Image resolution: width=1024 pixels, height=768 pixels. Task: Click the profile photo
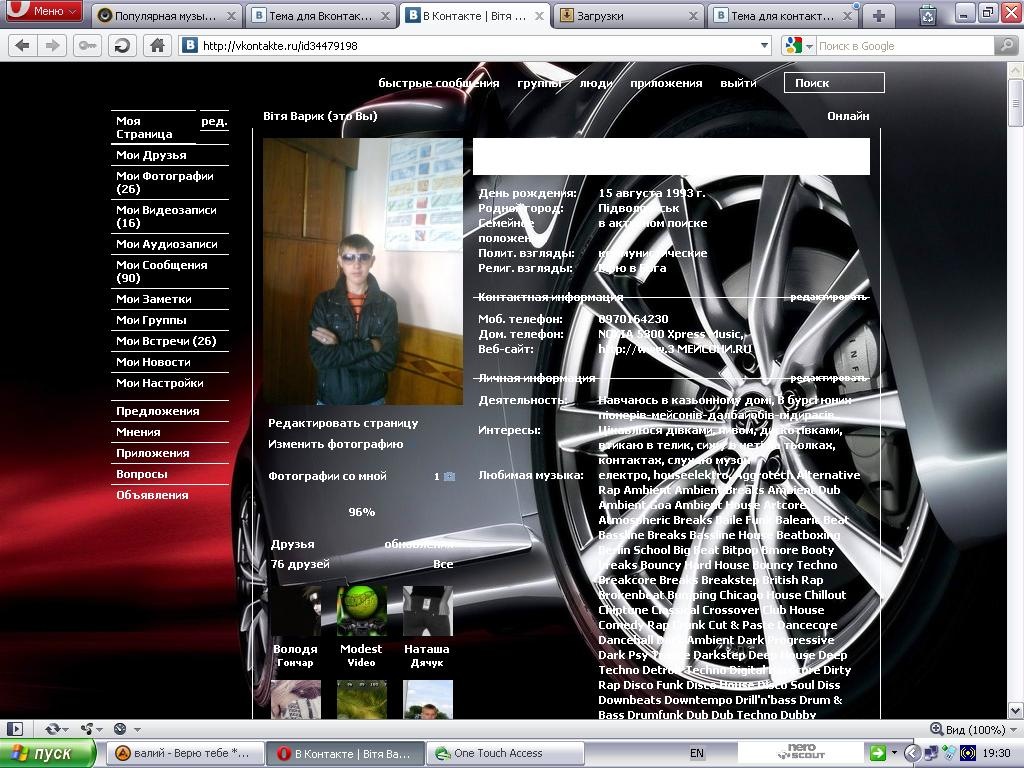[x=362, y=271]
